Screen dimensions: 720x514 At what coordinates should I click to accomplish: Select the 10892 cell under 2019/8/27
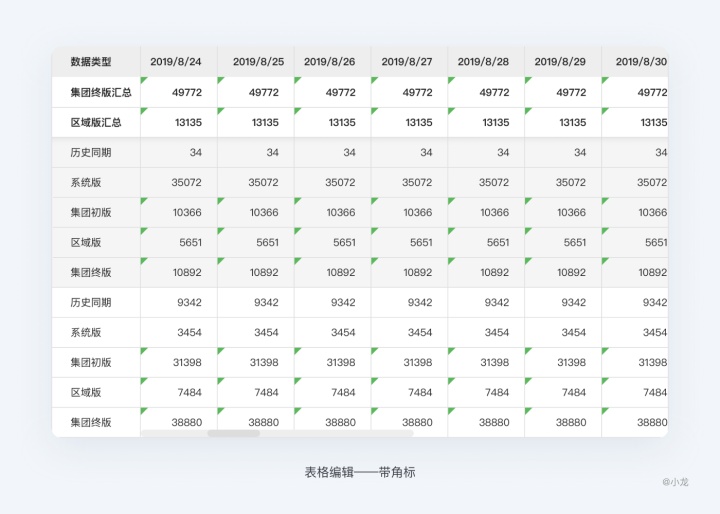tap(410, 272)
